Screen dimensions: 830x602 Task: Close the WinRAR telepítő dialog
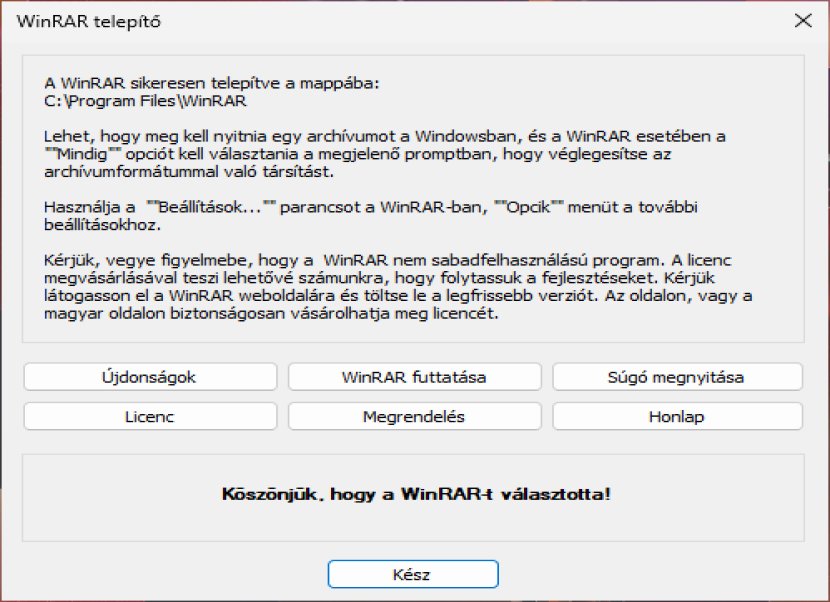pyautogui.click(x=803, y=21)
